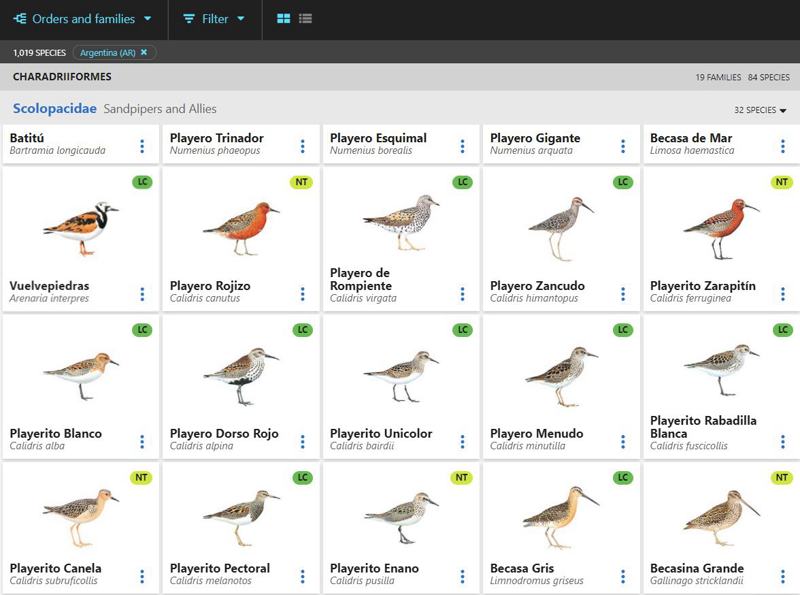Open more options for Playerito Blanco
The height and width of the screenshot is (595, 800).
142,441
